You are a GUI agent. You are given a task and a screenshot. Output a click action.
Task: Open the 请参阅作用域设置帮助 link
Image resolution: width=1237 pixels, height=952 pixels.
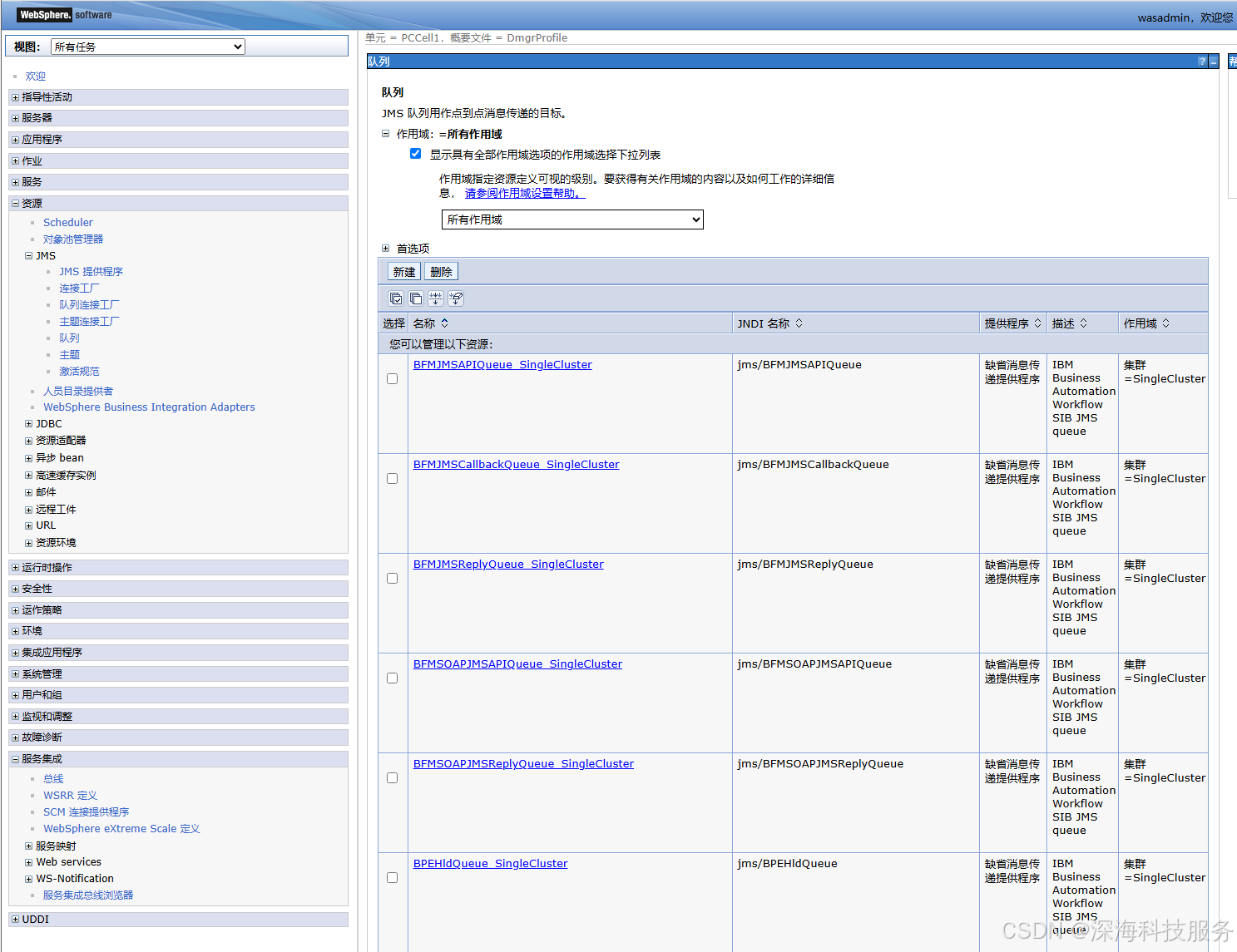pyautogui.click(x=525, y=193)
